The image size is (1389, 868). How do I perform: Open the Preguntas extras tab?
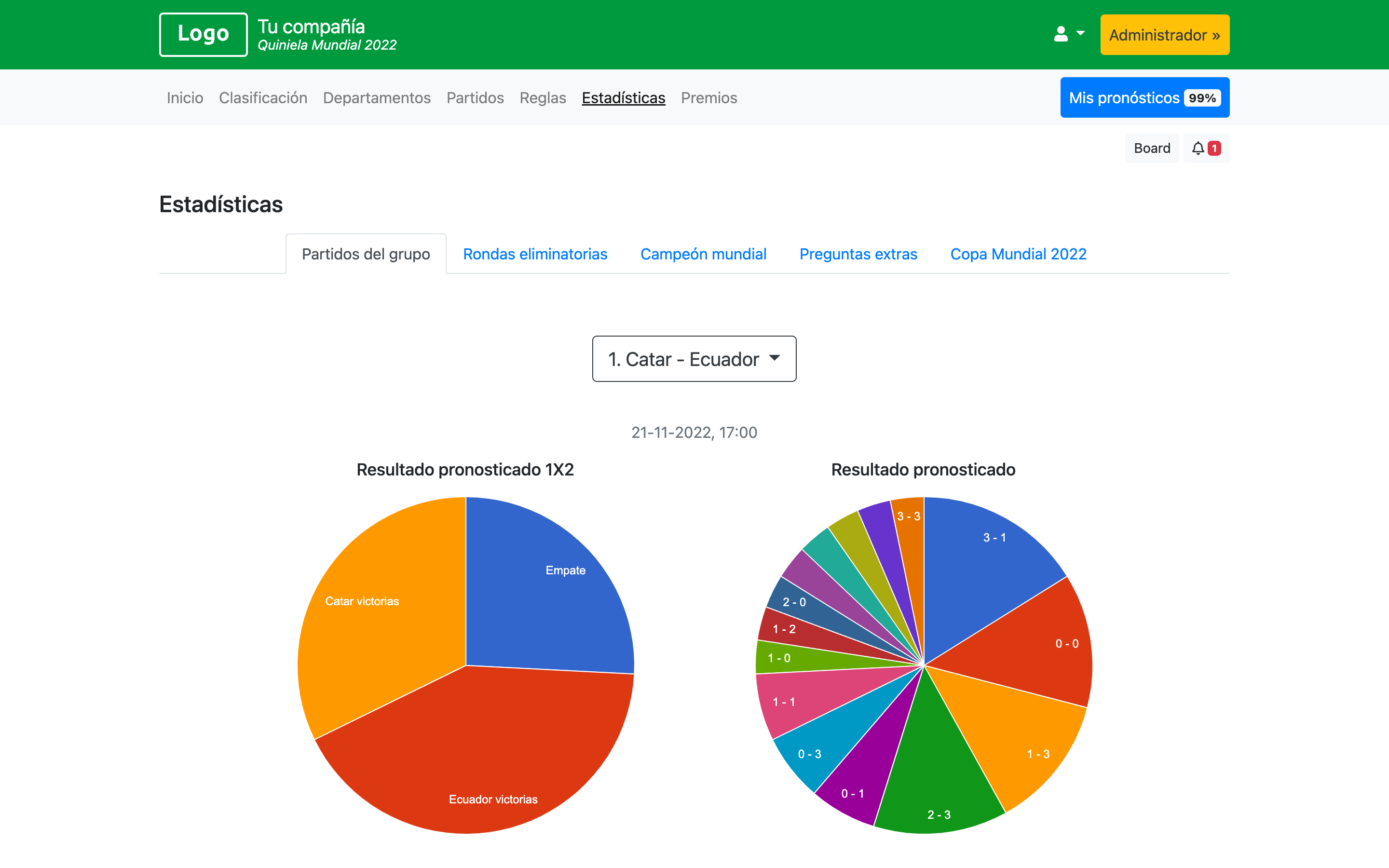tap(858, 254)
